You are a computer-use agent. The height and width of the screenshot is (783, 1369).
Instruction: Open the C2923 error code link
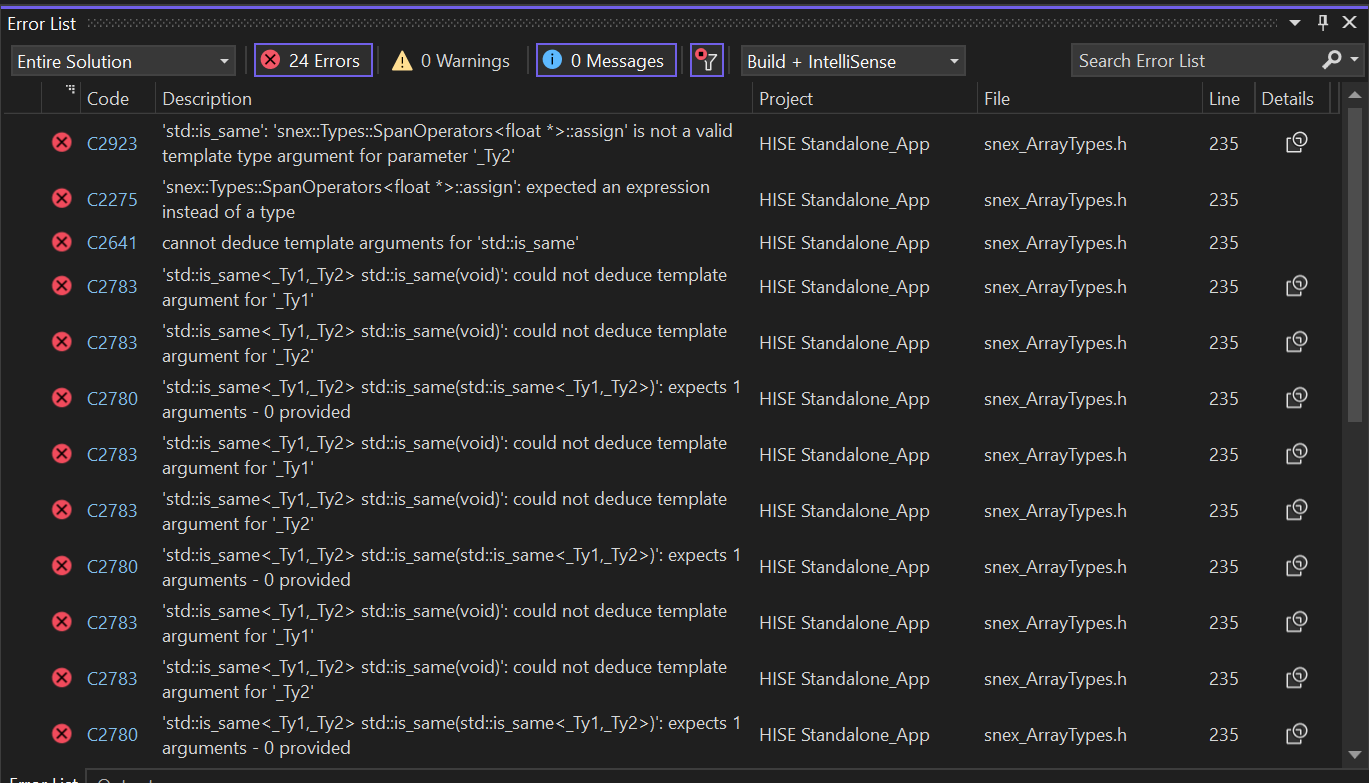point(112,143)
